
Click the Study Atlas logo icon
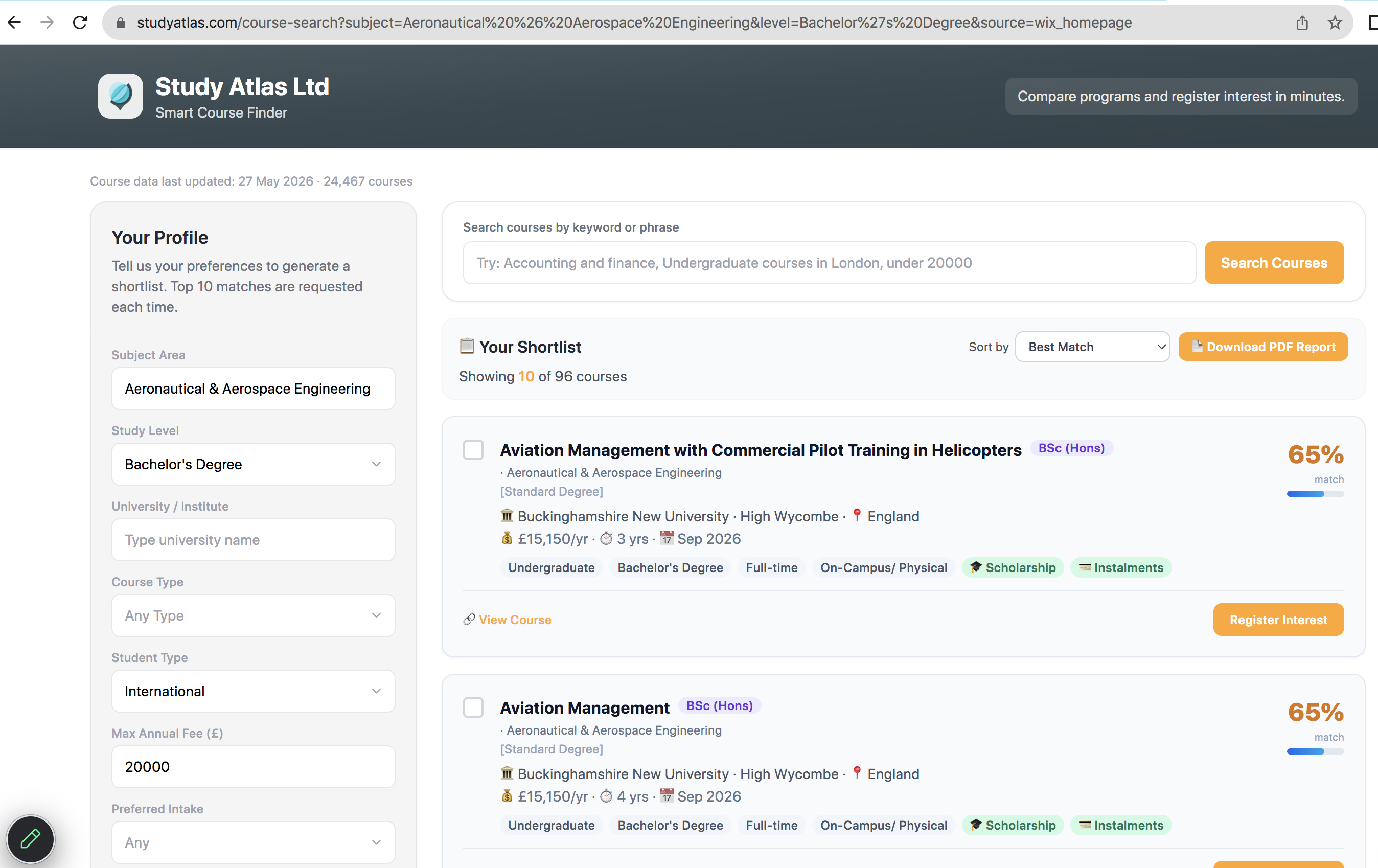pyautogui.click(x=120, y=96)
